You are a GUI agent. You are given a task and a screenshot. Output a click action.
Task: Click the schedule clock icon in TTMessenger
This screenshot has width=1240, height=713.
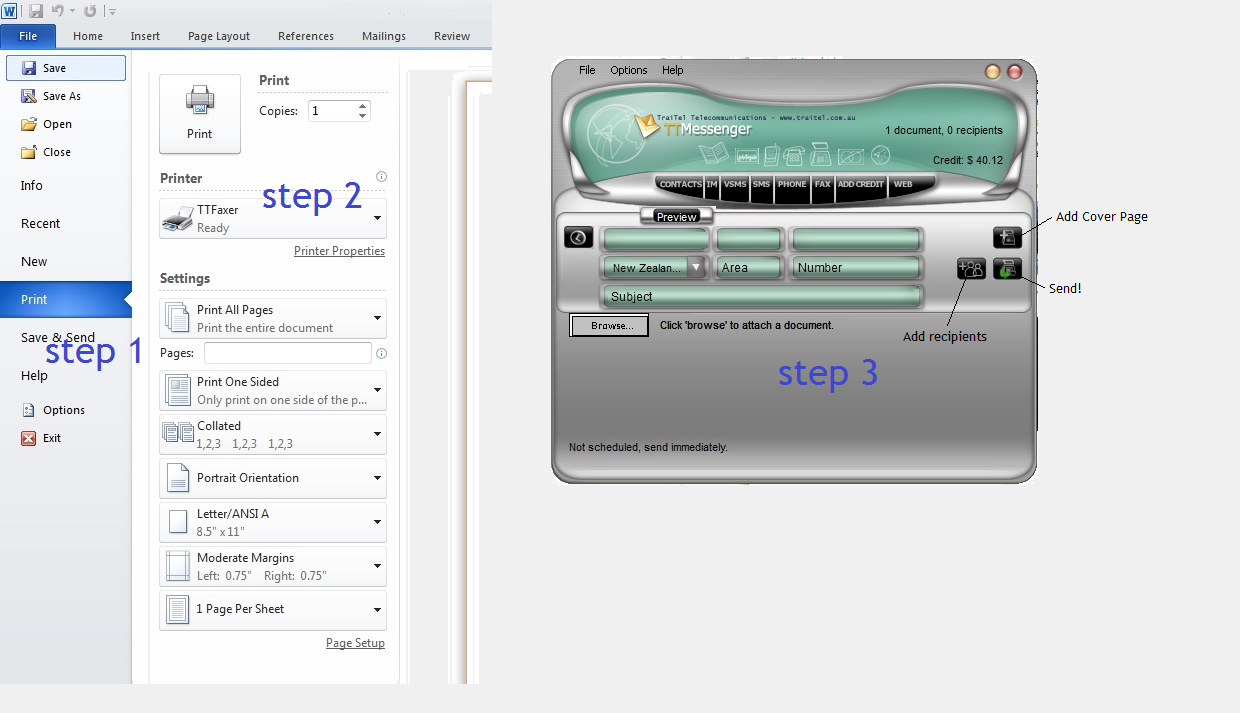(x=578, y=237)
